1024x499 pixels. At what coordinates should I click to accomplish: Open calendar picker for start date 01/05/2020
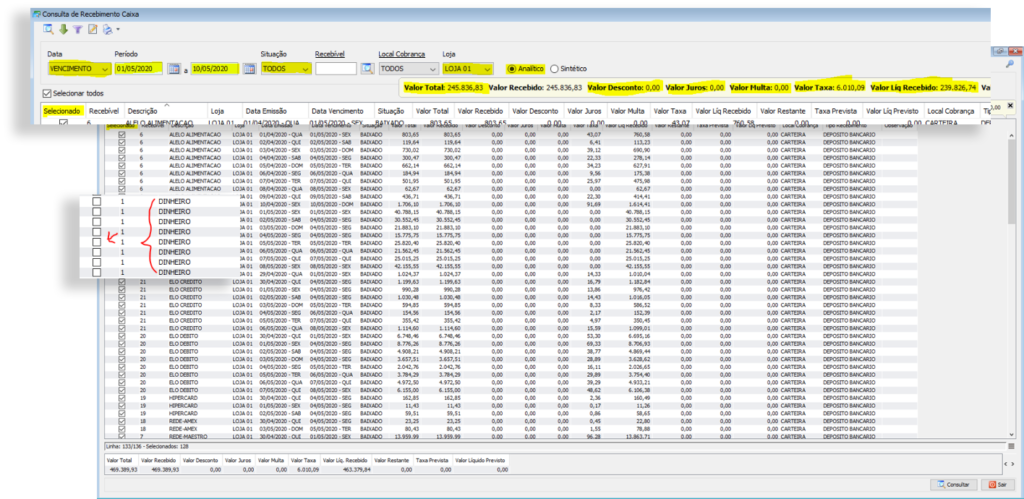point(173,69)
